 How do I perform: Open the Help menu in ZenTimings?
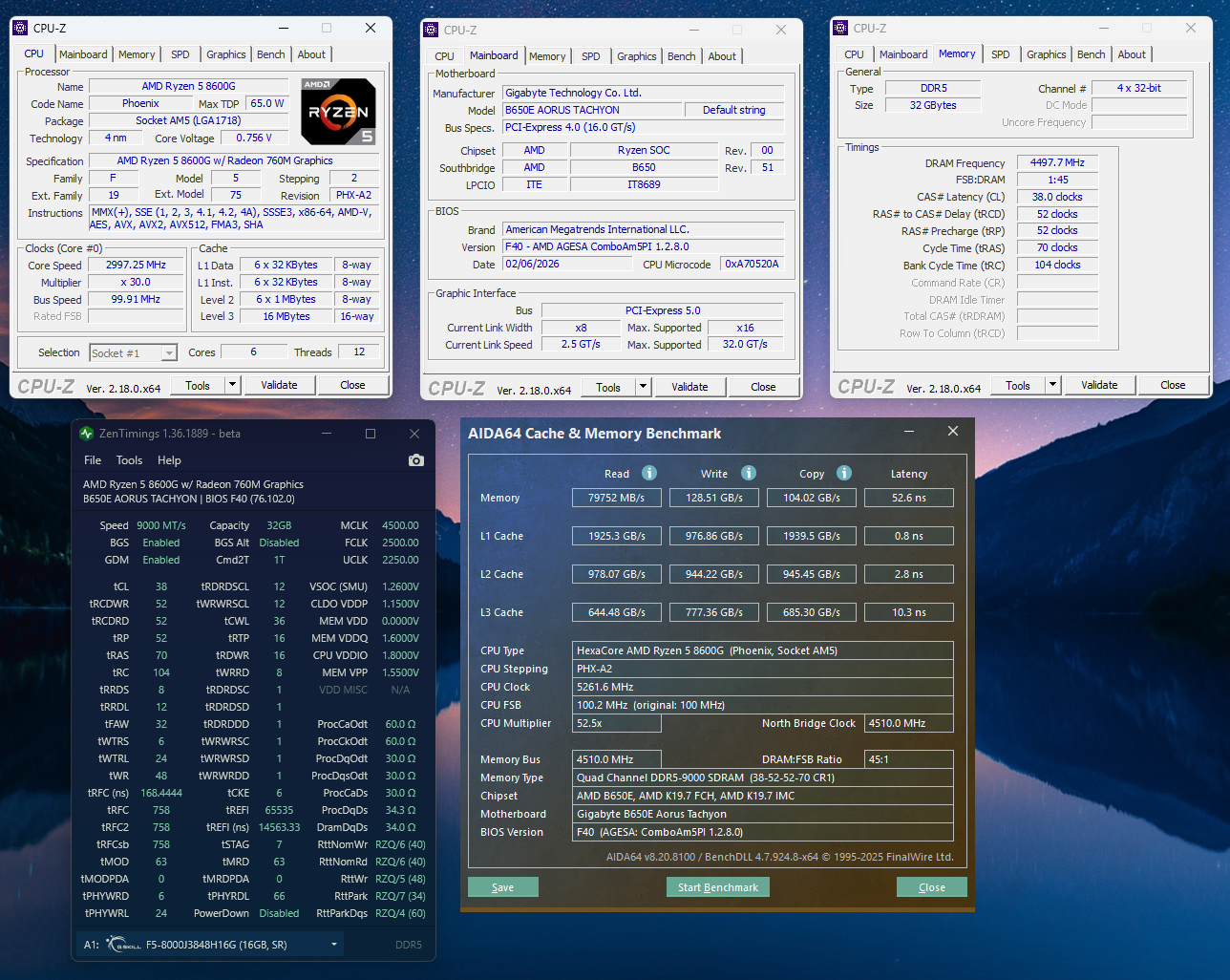pyautogui.click(x=169, y=460)
